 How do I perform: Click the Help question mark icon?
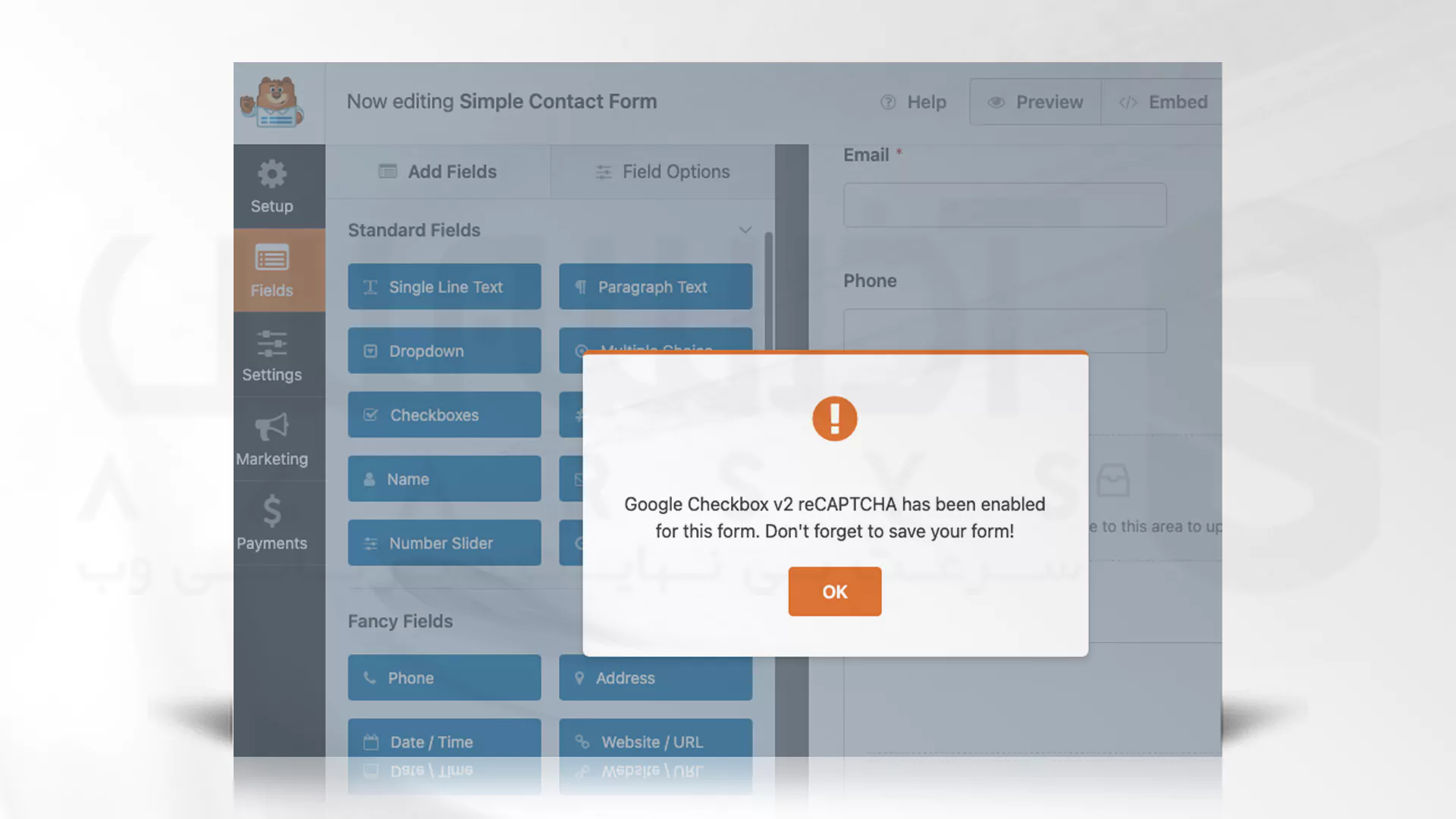coord(888,101)
